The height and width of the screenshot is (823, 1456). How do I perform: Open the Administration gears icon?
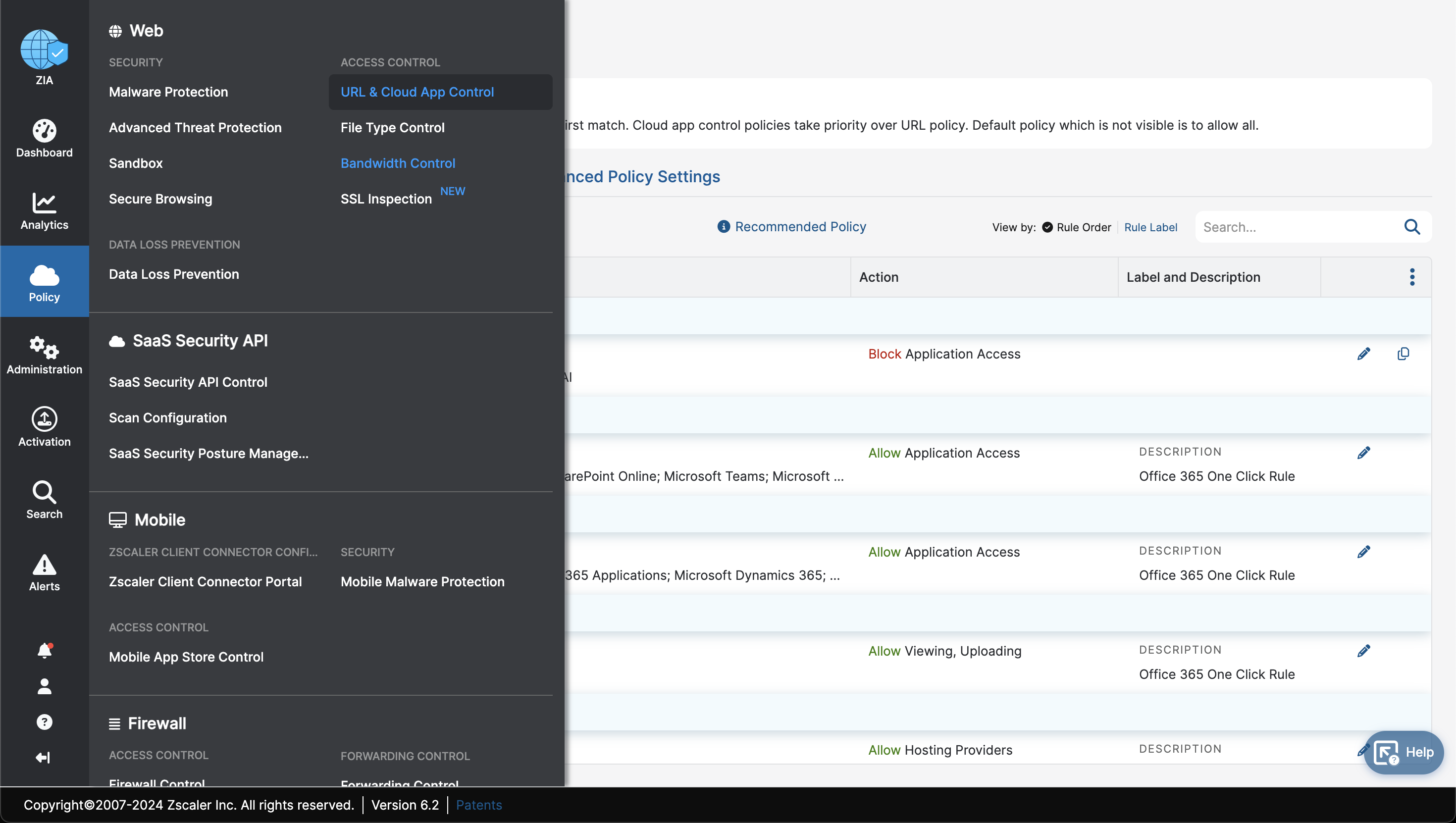[x=44, y=348]
